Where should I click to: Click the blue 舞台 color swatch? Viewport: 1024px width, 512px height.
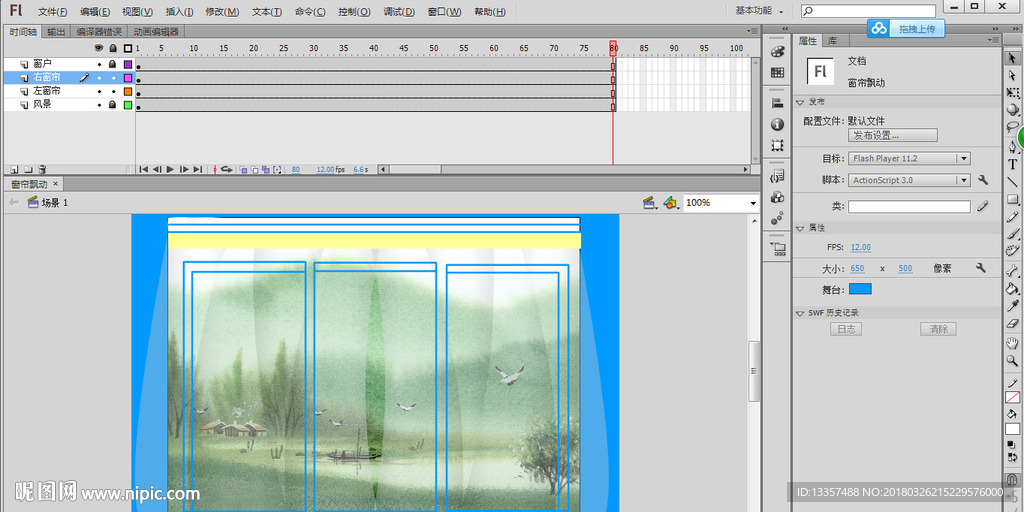click(860, 289)
